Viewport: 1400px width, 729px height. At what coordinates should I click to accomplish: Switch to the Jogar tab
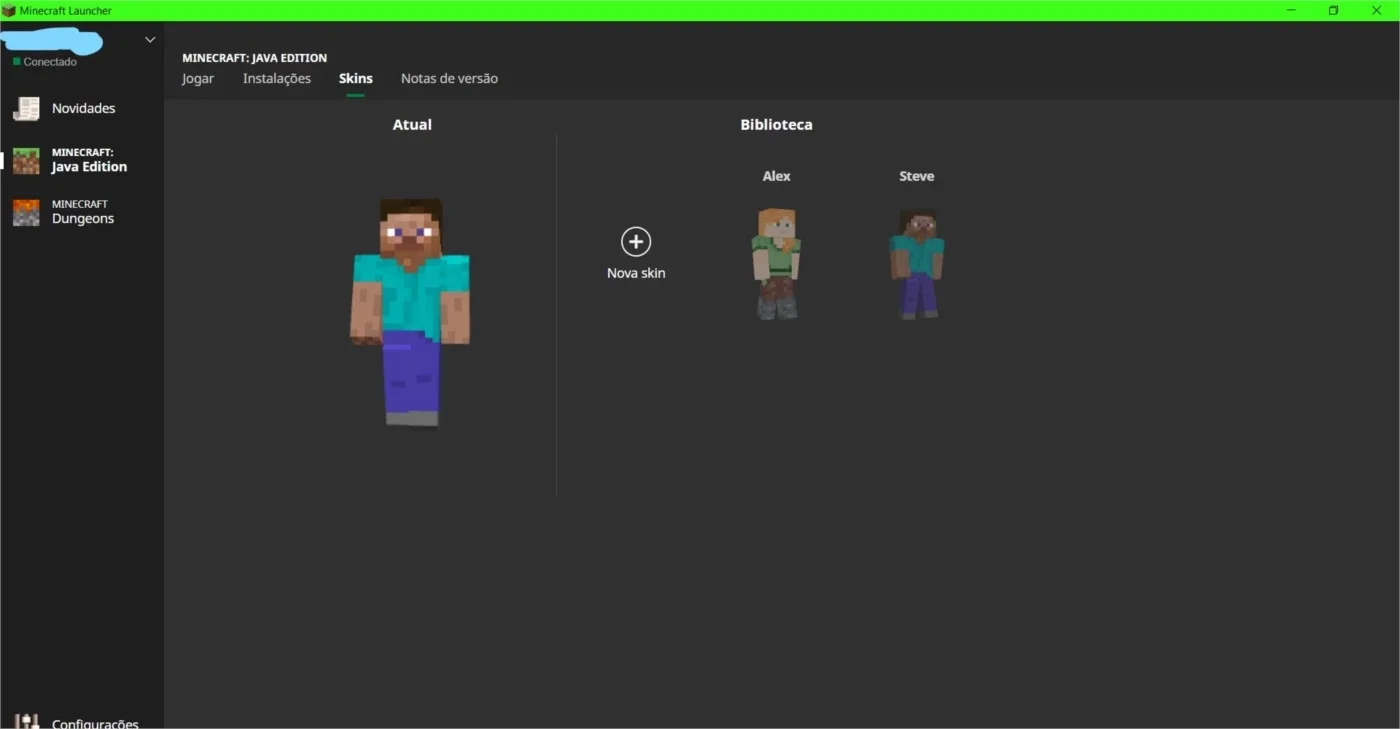pyautogui.click(x=198, y=78)
